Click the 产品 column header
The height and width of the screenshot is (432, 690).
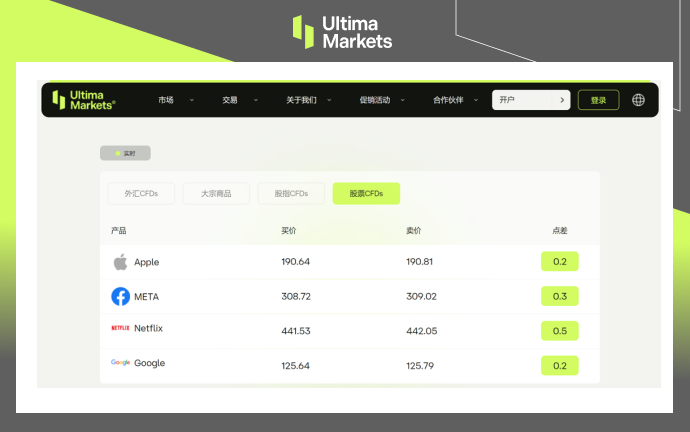coord(118,231)
